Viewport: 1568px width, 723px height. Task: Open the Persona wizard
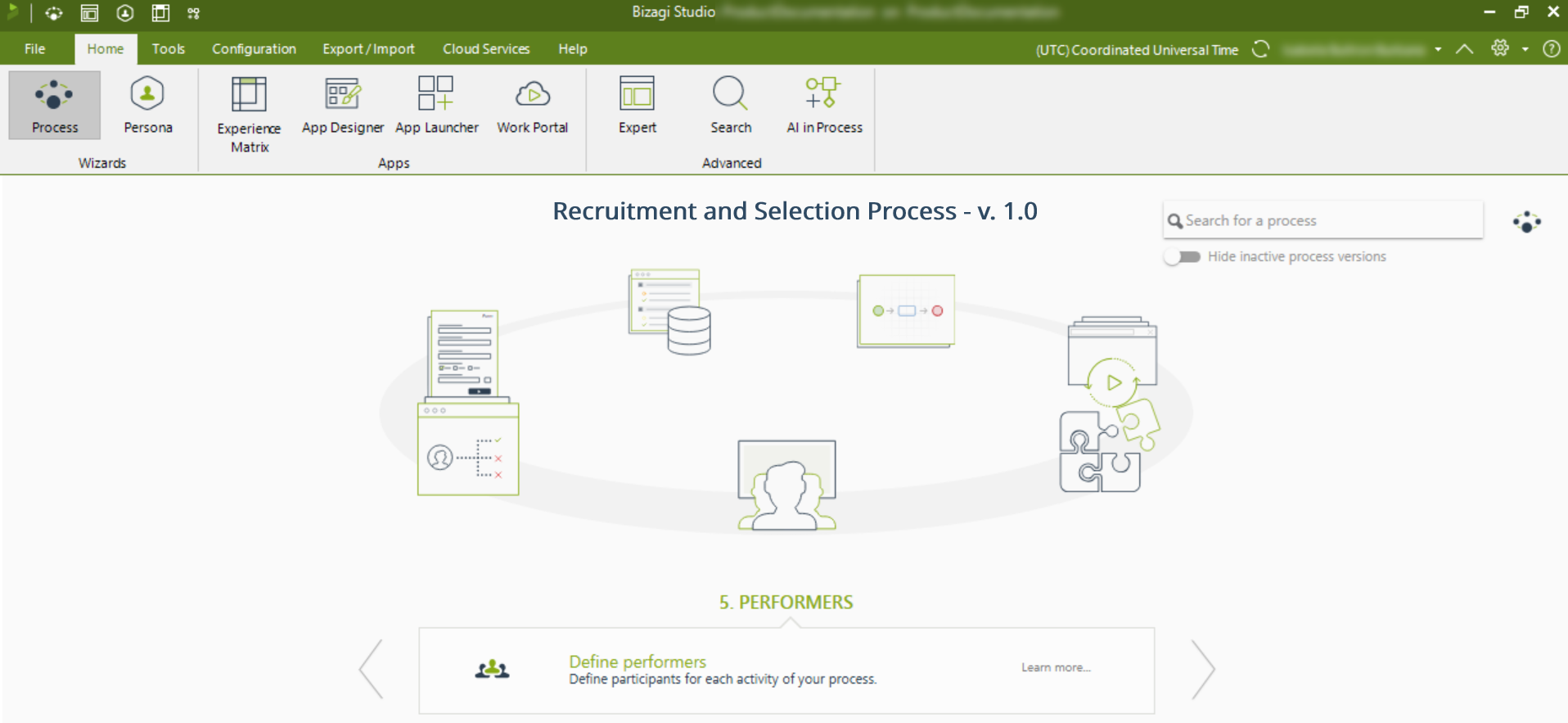click(147, 105)
